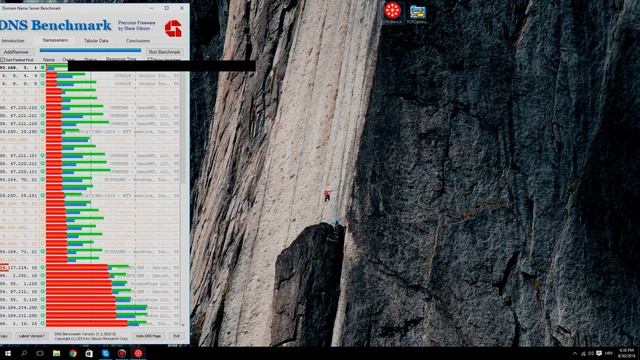Click the nameserver list scrollbar down arrow
This screenshot has width=640, height=360.
[183, 325]
